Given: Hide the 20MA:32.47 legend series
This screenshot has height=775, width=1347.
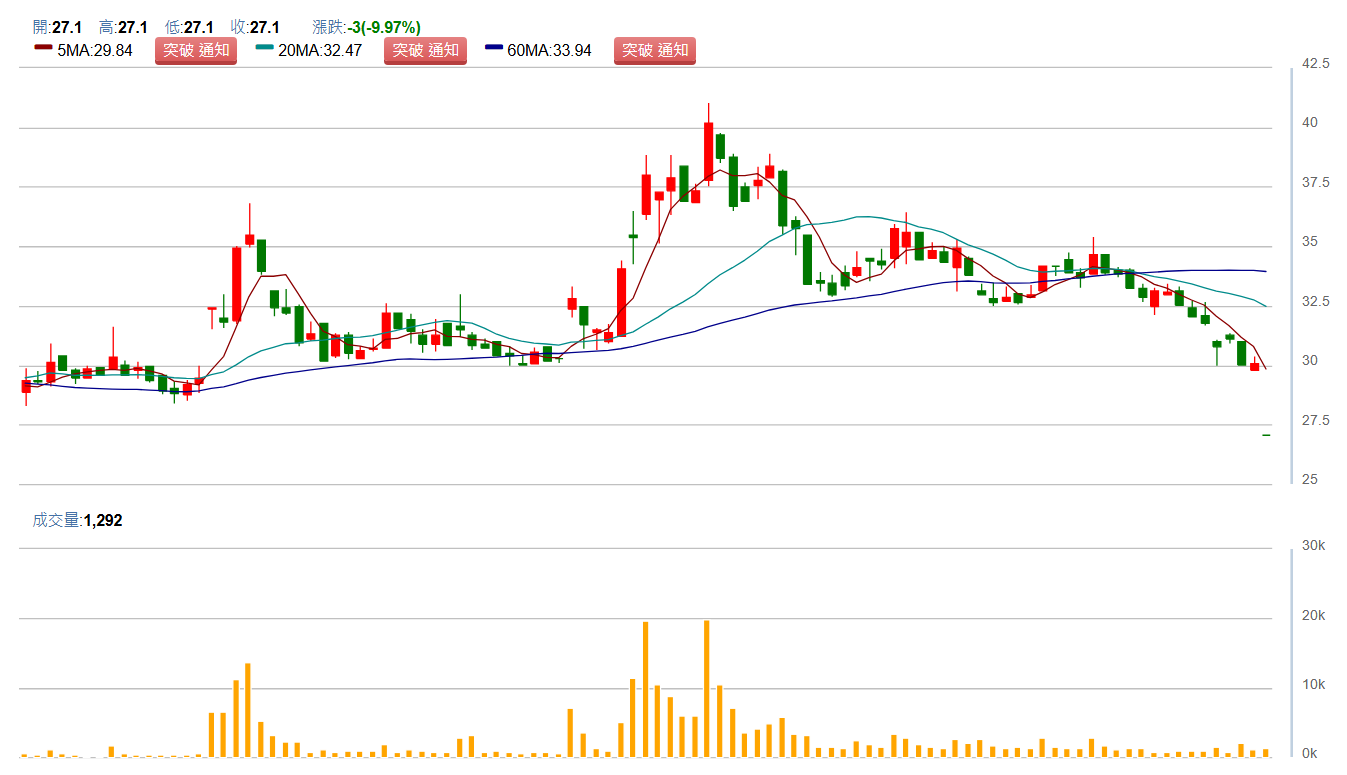Looking at the screenshot, I should [x=321, y=51].
